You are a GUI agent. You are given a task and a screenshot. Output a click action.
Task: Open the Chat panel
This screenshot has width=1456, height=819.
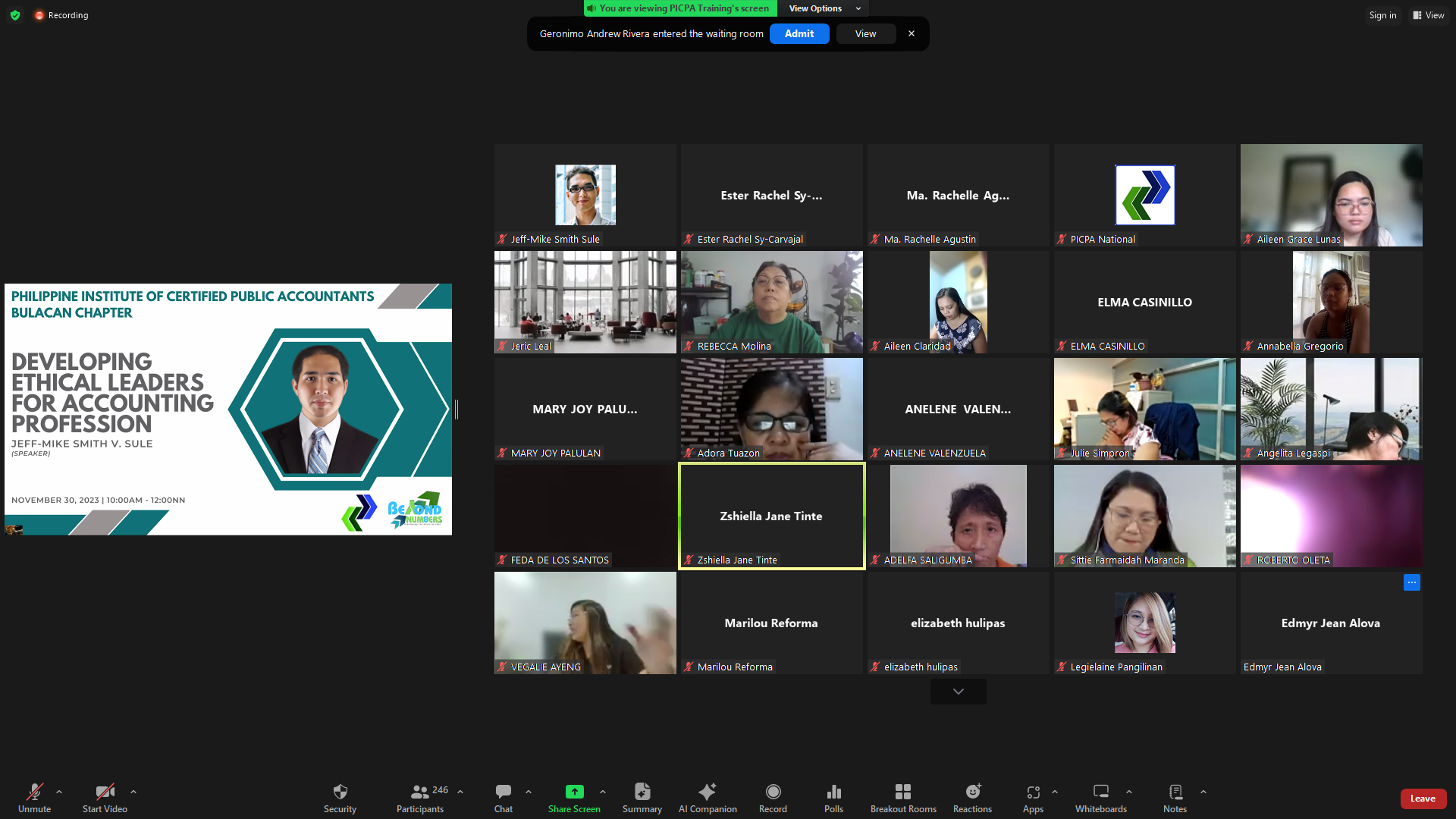(504, 799)
